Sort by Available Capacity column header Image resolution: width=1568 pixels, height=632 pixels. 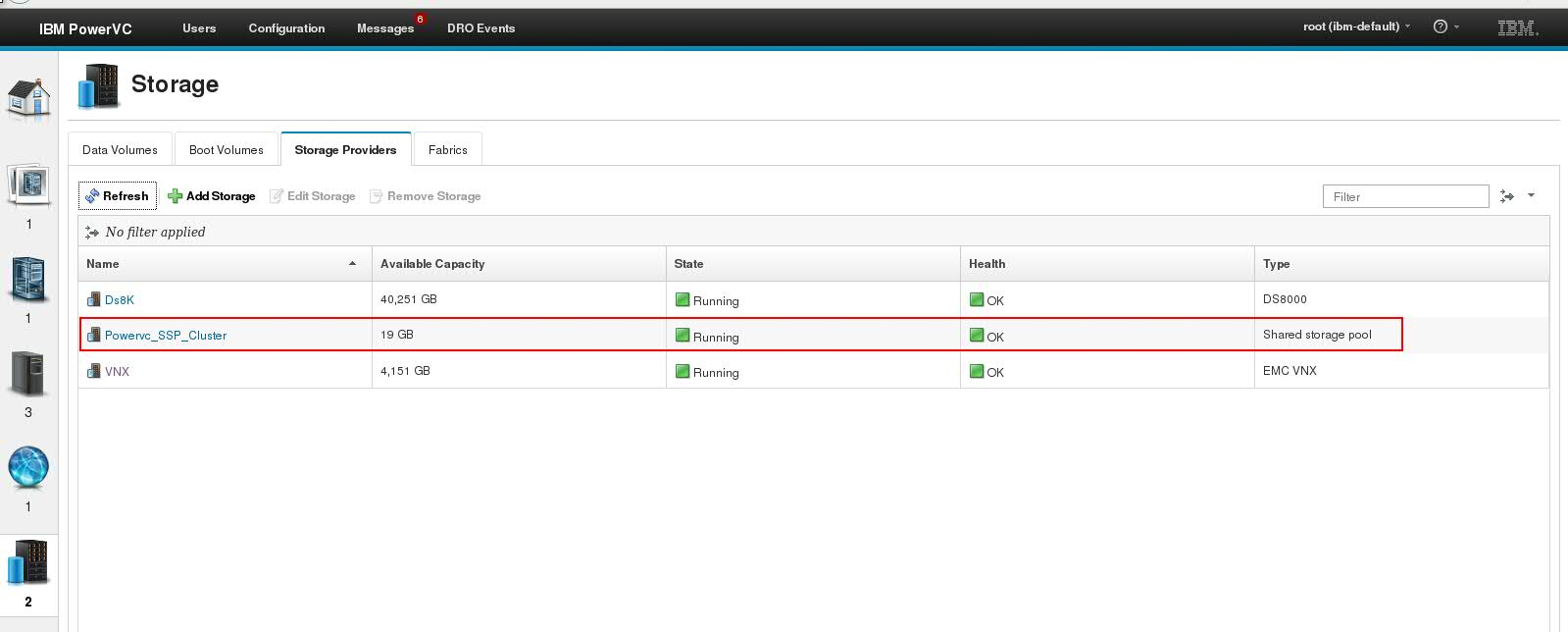[x=519, y=264]
